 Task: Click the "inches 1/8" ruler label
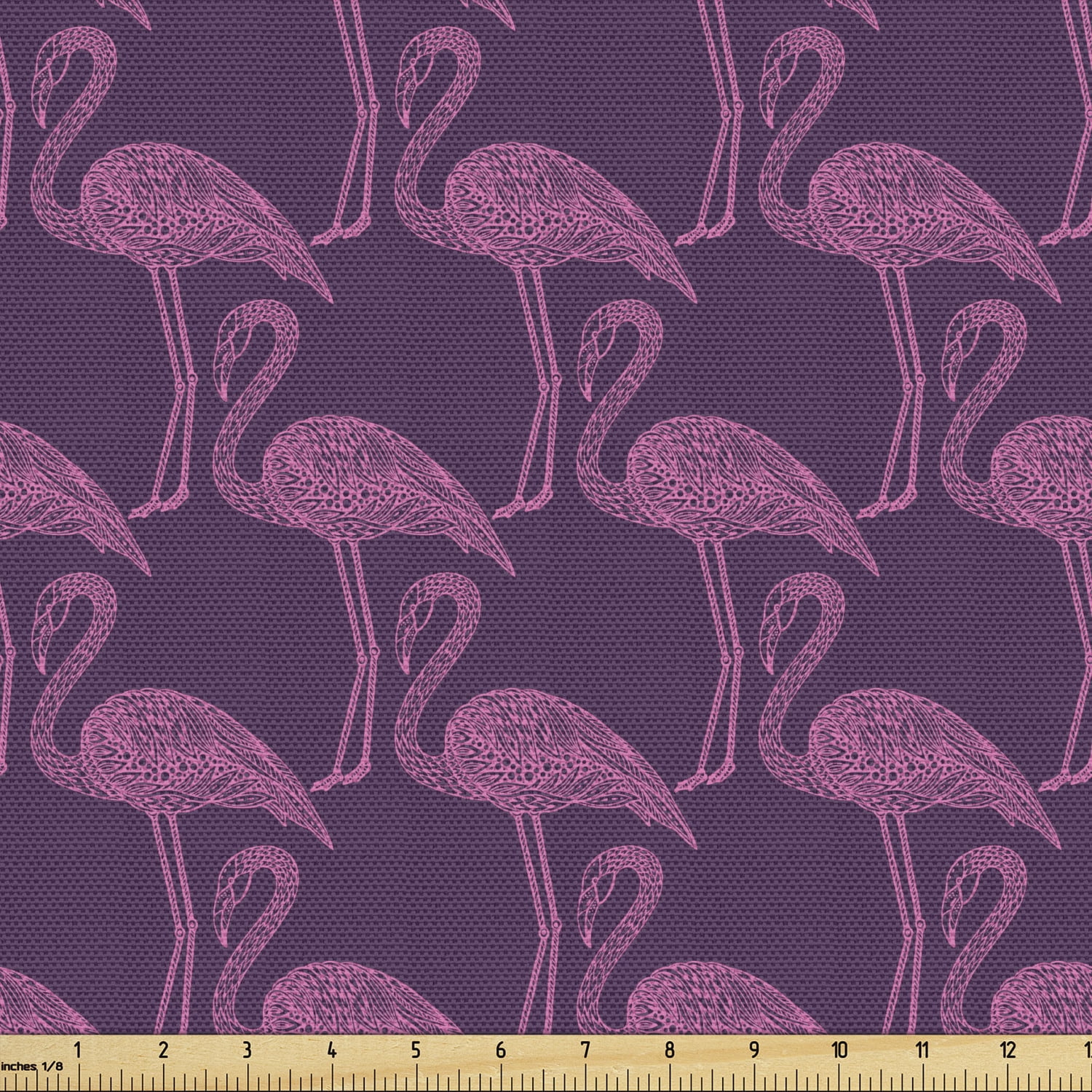[x=32, y=1066]
